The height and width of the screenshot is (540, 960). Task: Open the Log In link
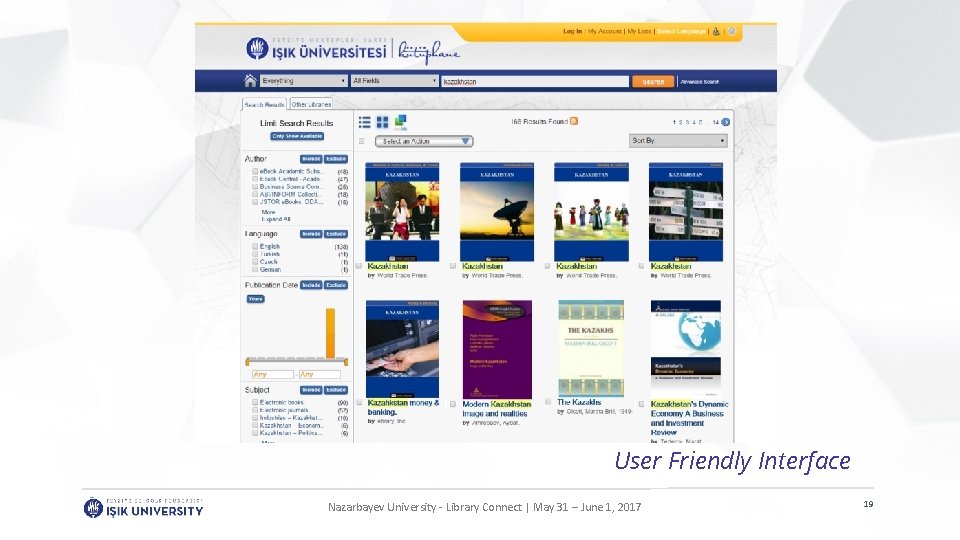[x=572, y=31]
